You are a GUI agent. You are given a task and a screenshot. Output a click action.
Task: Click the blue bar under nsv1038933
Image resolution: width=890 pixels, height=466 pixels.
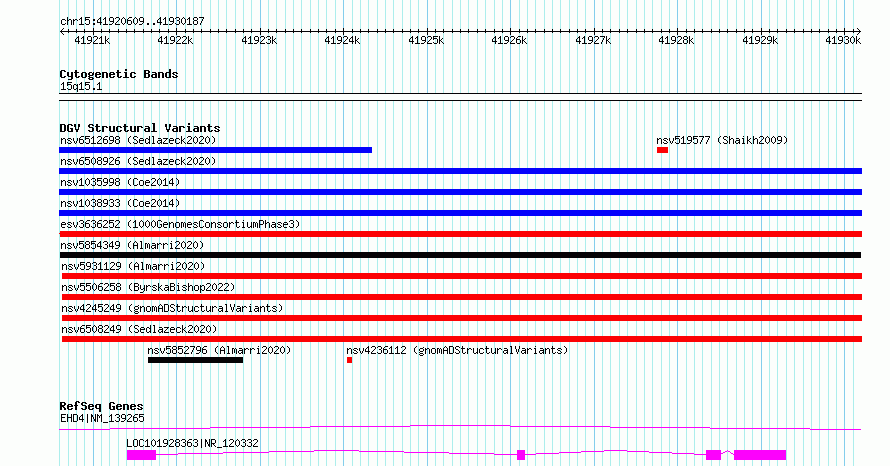click(460, 213)
